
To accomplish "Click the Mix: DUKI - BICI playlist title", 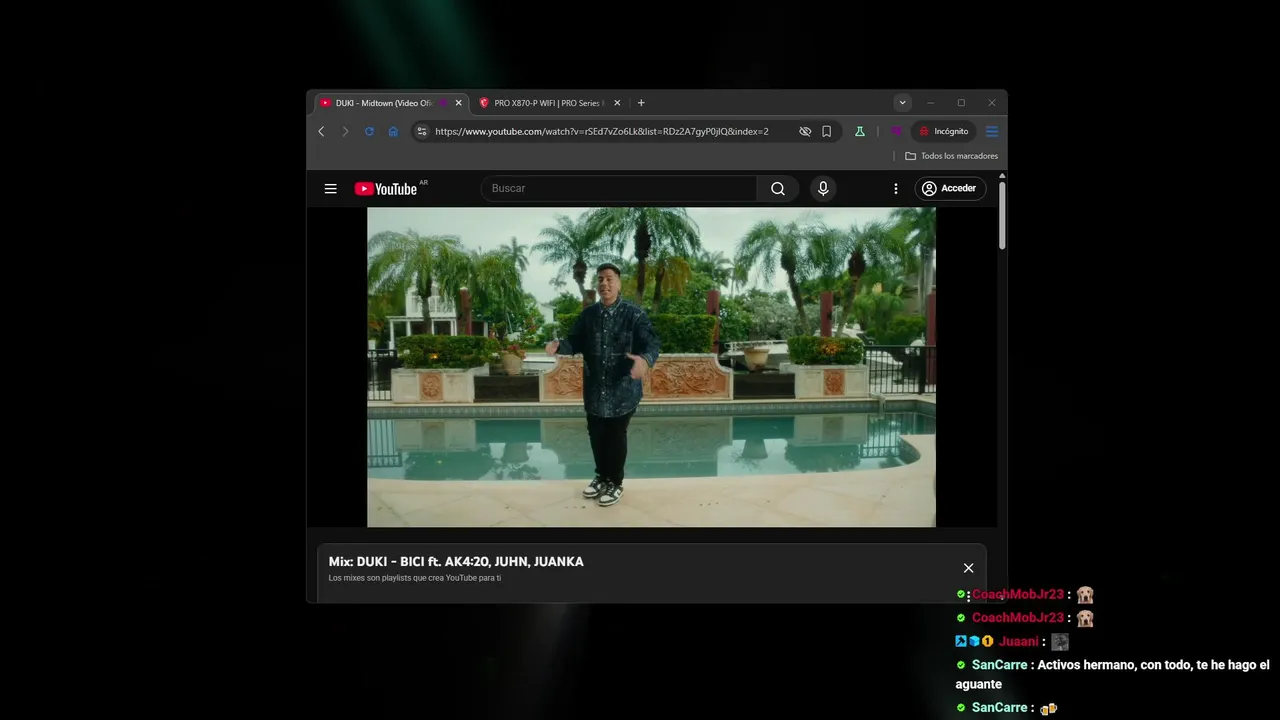I will point(456,562).
